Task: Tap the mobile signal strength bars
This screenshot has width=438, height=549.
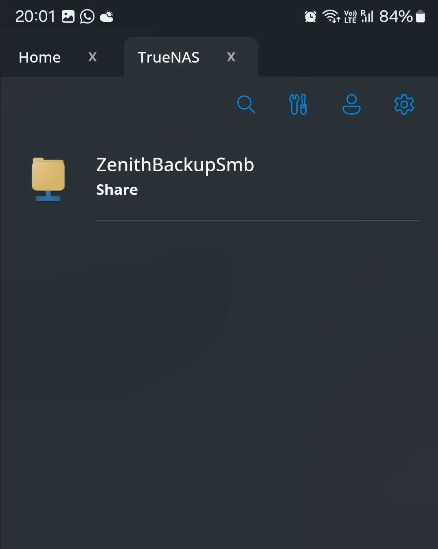Action: coord(367,16)
